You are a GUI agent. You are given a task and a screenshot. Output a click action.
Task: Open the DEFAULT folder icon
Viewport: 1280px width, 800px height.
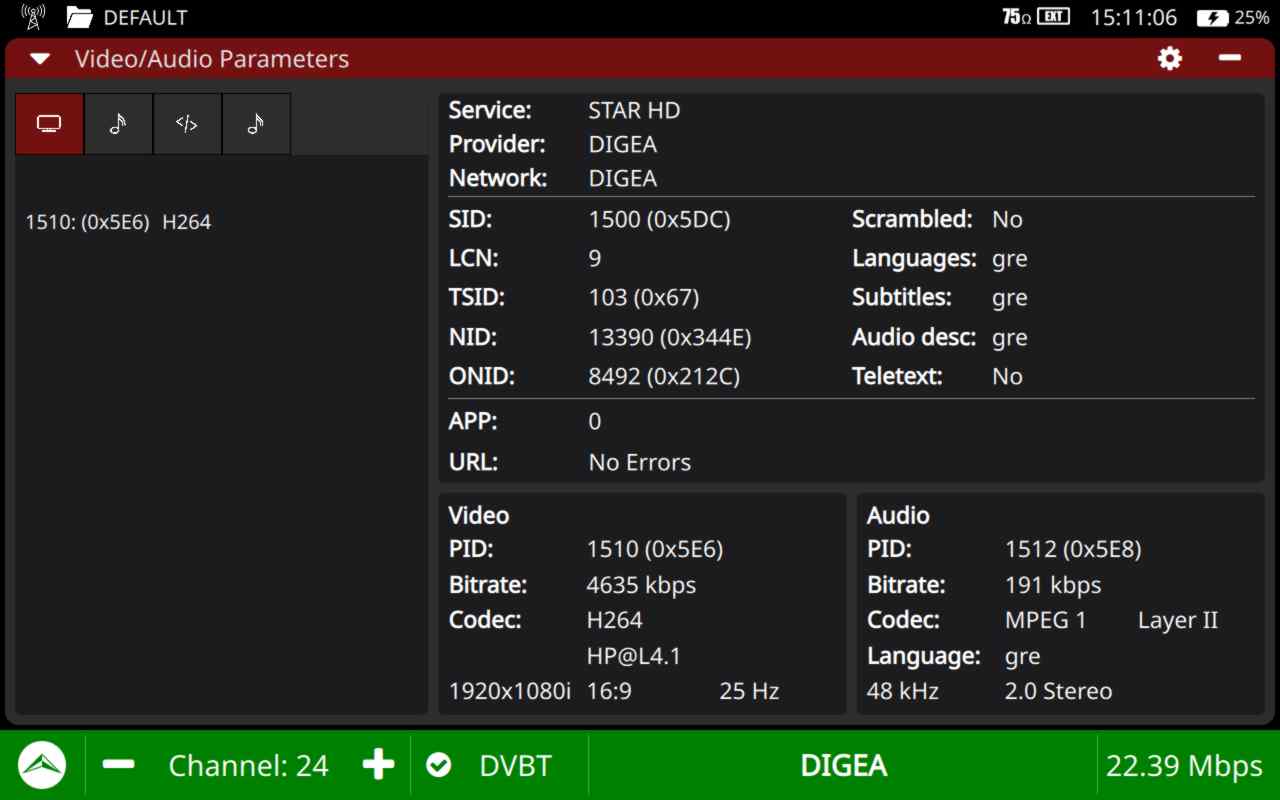point(80,18)
